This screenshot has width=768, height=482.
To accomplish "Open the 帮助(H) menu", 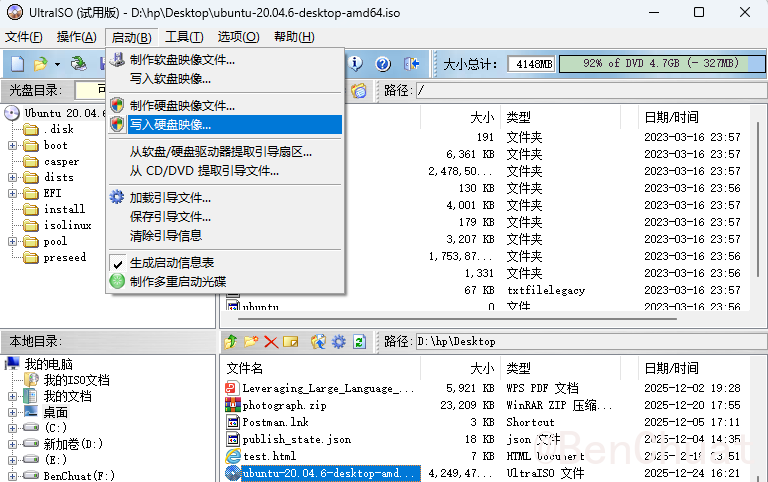I will pos(294,37).
